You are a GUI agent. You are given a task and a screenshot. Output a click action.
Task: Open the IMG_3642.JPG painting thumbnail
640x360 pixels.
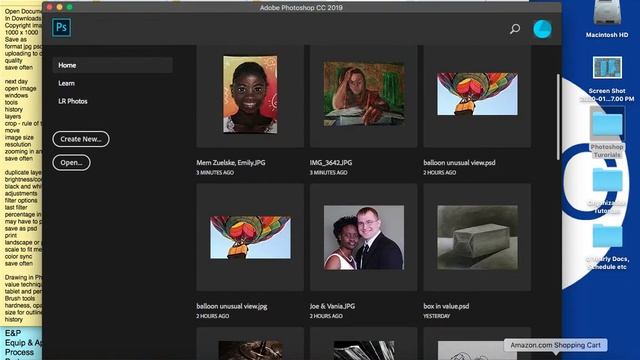pos(364,95)
